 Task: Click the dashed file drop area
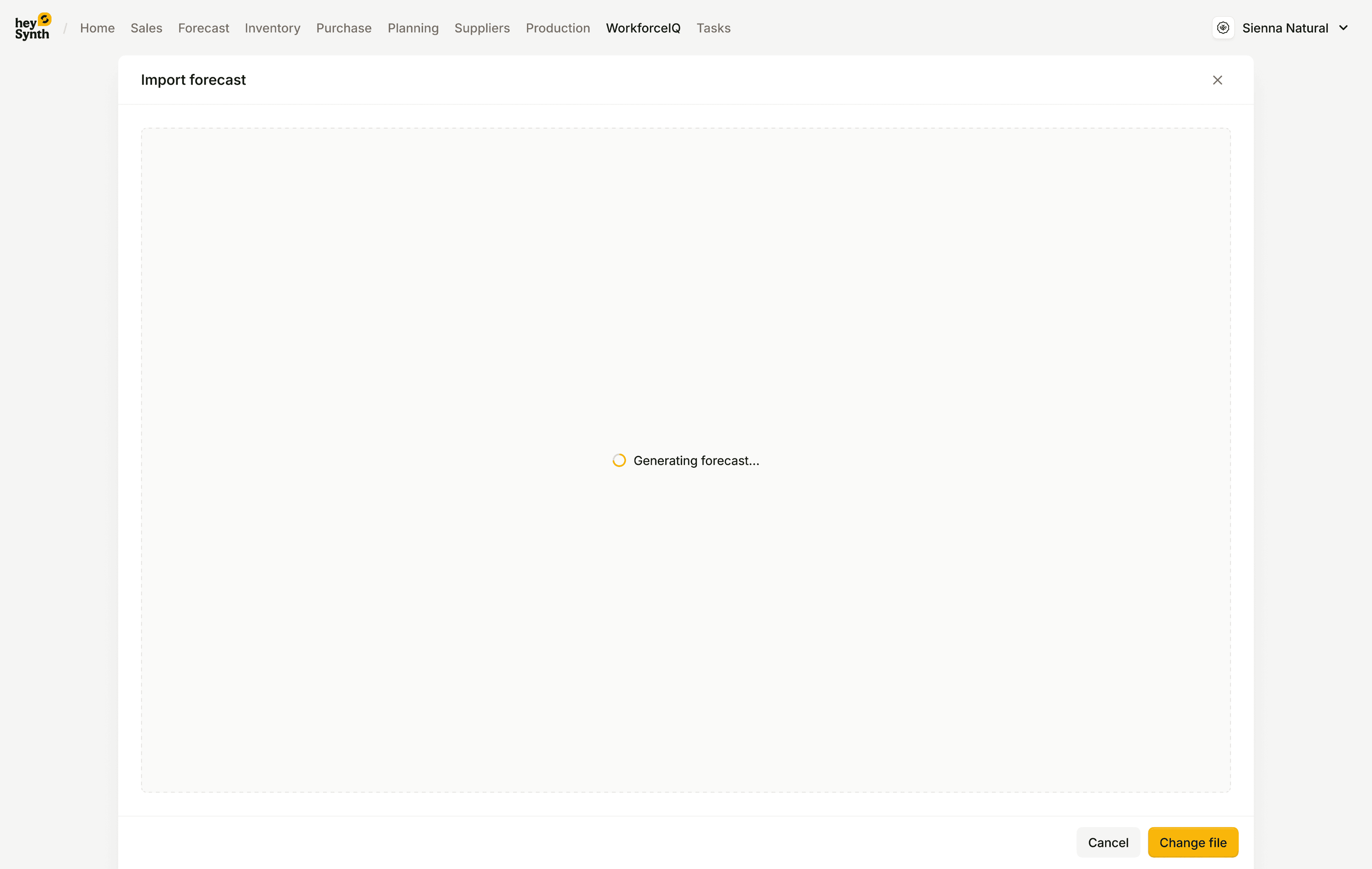coord(685,285)
